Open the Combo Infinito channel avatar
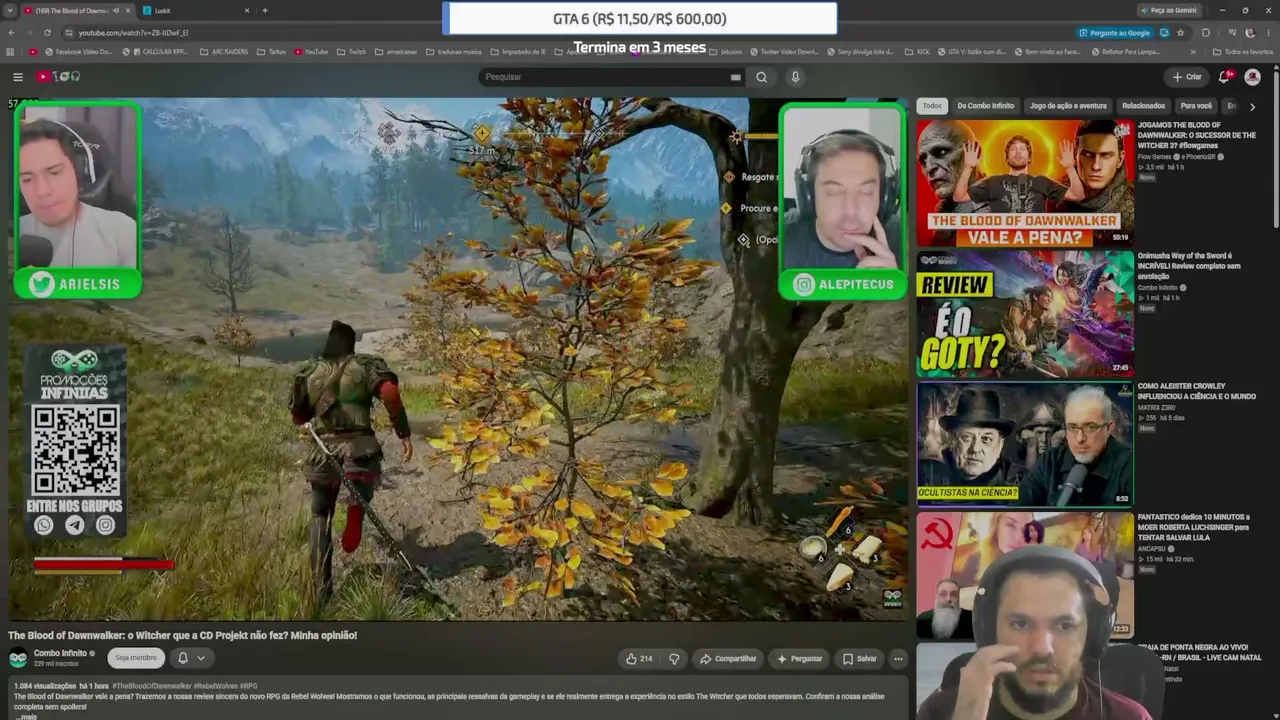This screenshot has width=1280, height=720. (x=18, y=658)
